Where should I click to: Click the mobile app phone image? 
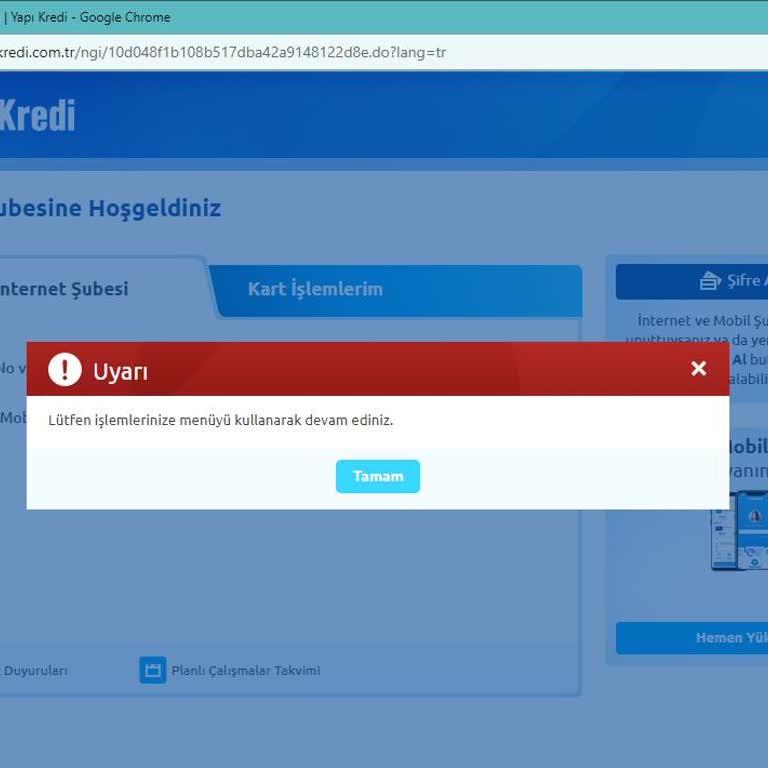pos(740,531)
